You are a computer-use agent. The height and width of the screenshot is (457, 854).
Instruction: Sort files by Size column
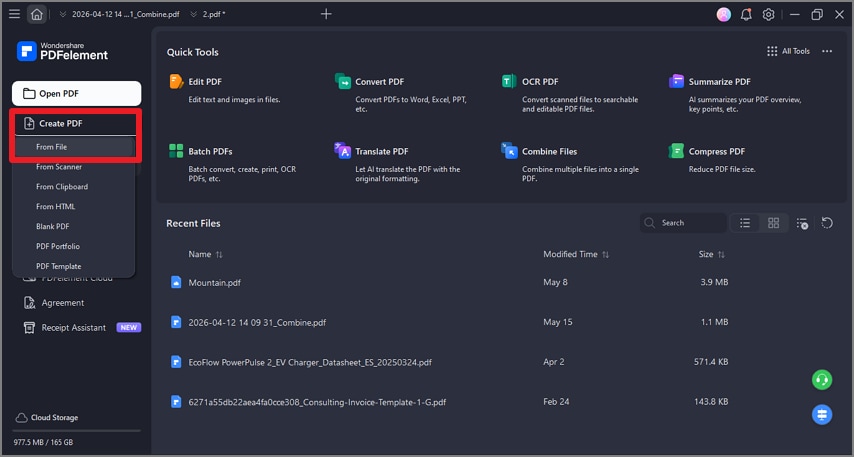pos(711,254)
